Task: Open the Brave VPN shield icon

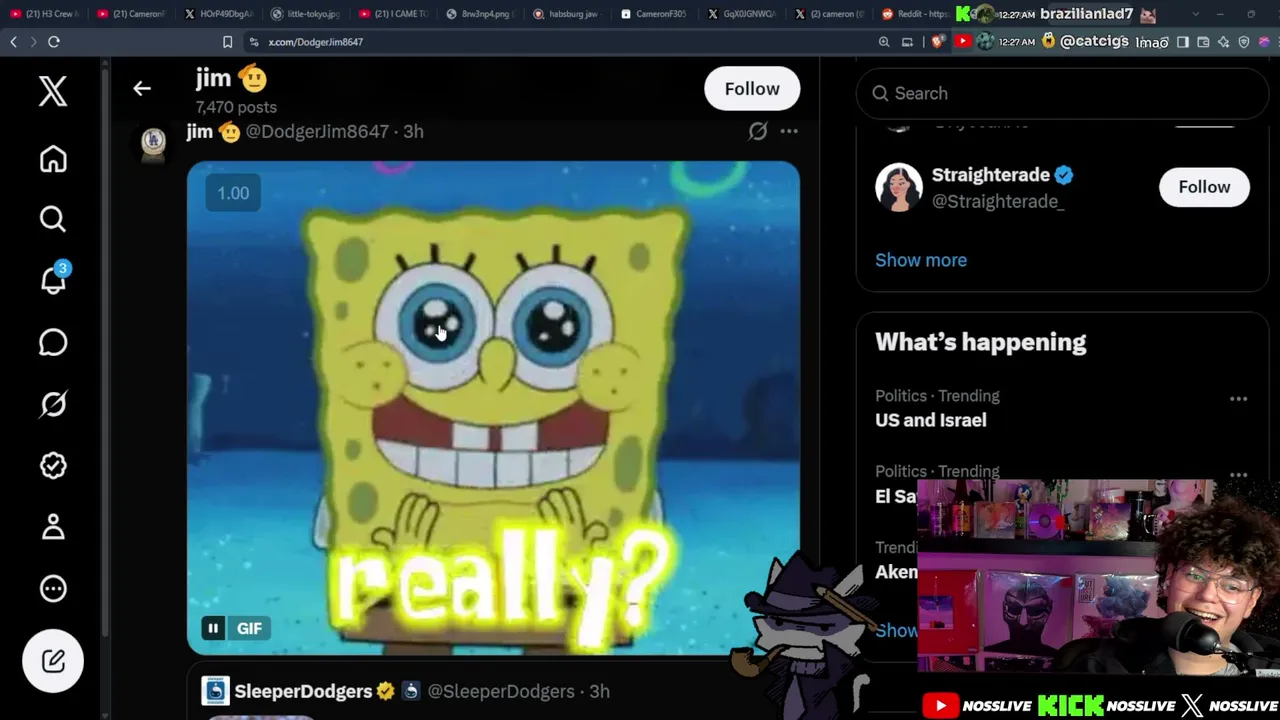Action: point(1244,42)
